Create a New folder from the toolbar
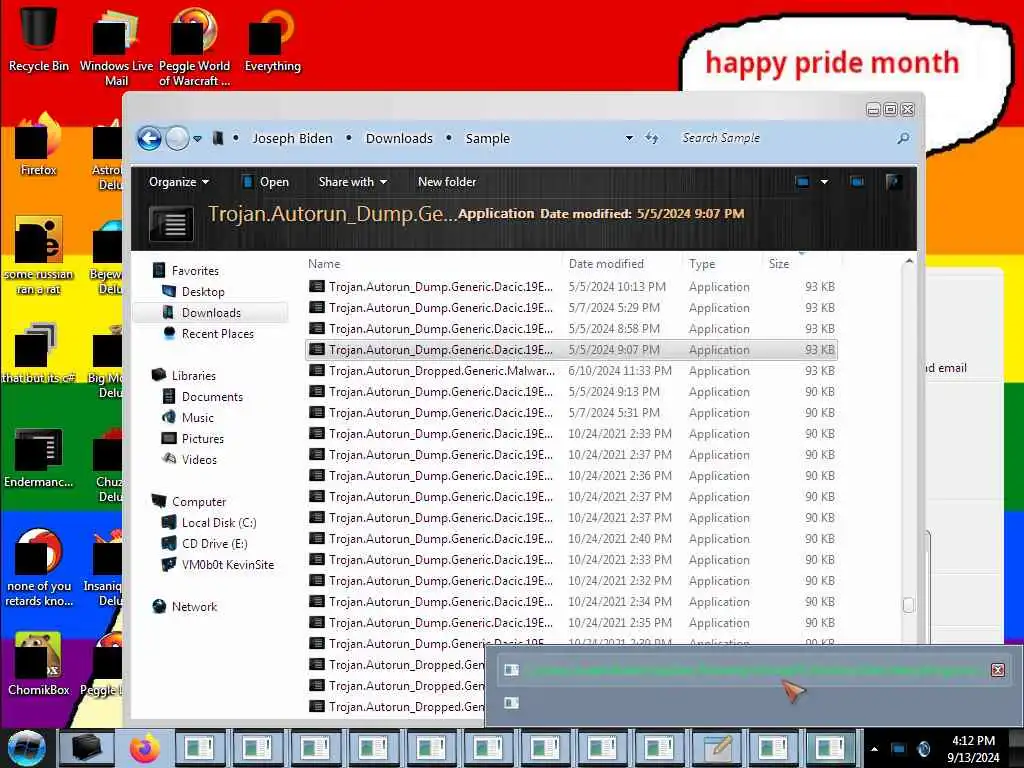The width and height of the screenshot is (1024, 768). coord(447,182)
